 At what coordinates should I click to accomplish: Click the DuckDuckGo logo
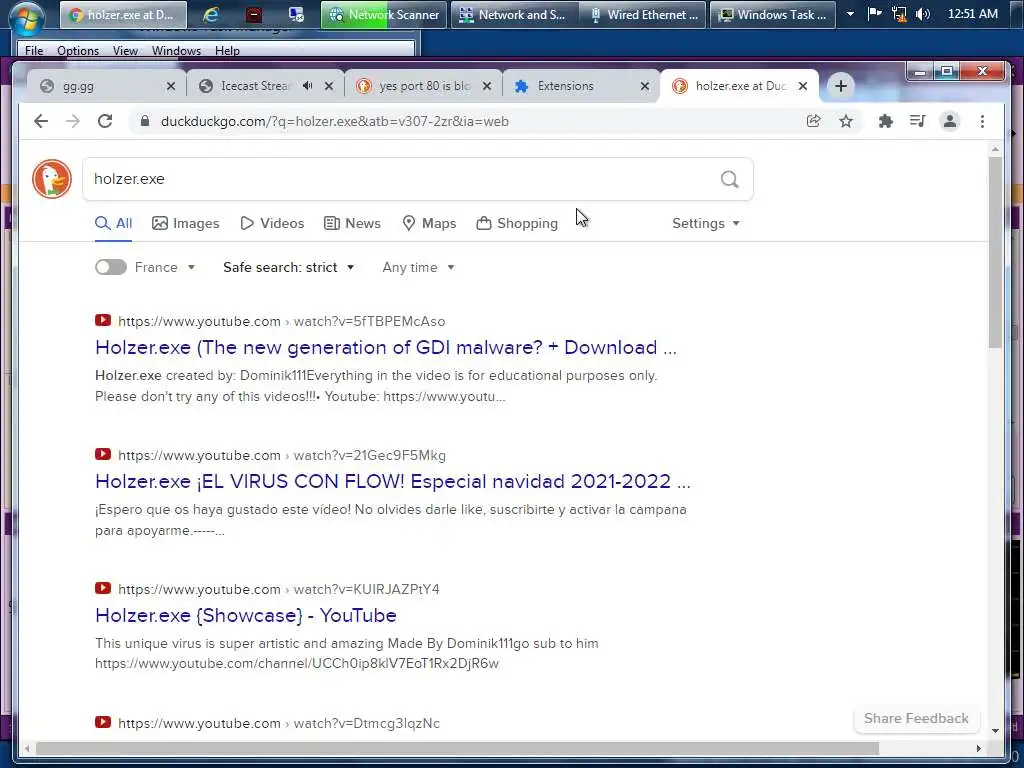pyautogui.click(x=52, y=178)
